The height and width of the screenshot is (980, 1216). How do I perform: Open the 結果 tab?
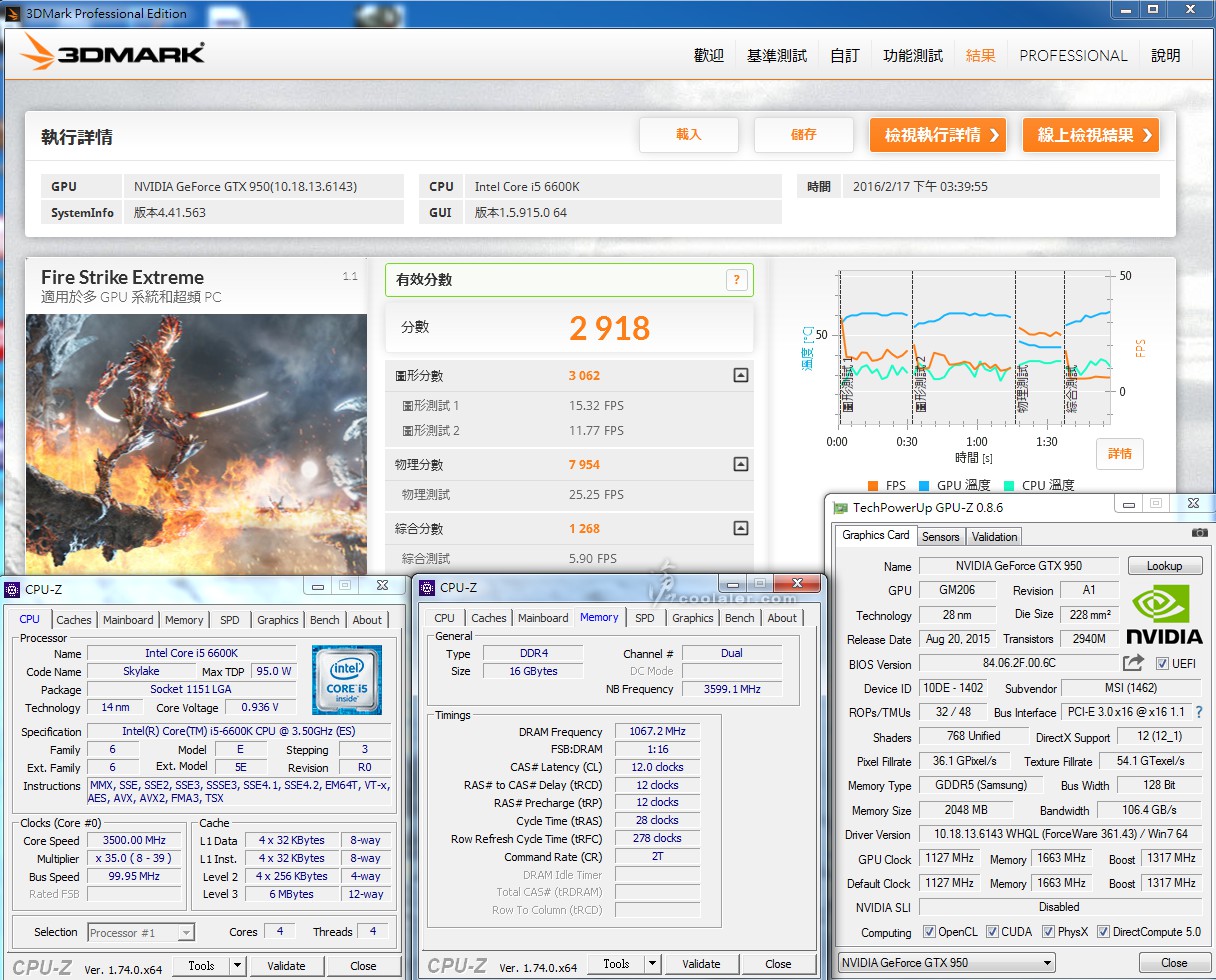pyautogui.click(x=981, y=56)
